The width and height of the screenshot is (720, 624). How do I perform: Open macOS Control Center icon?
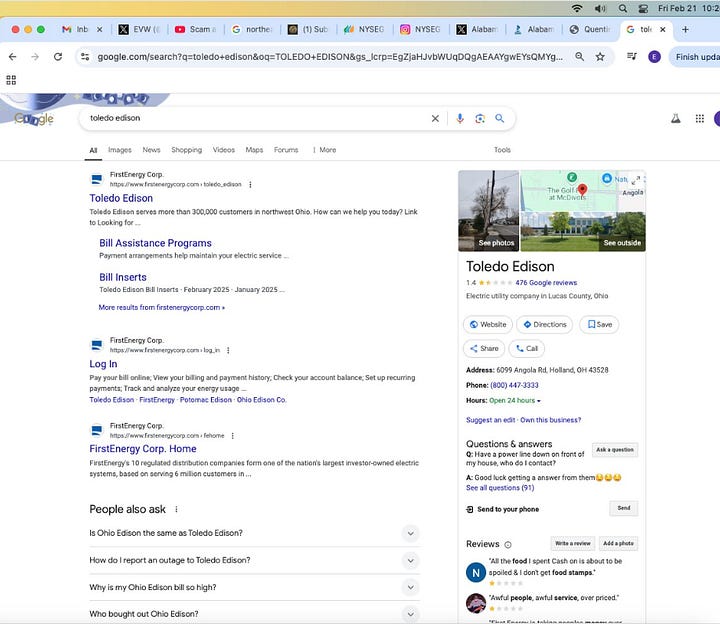point(643,8)
